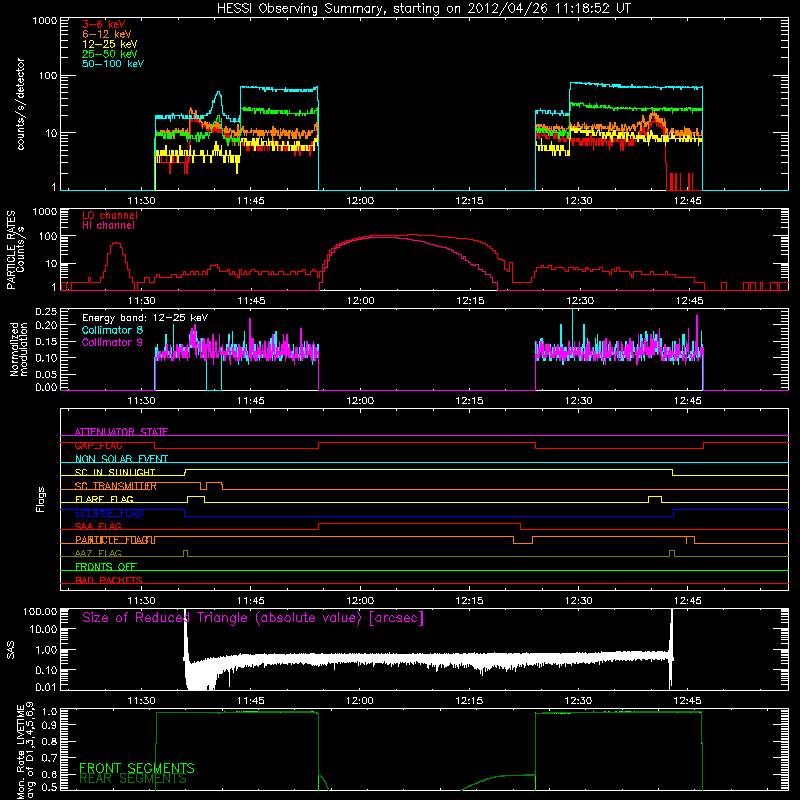
Task: Click the SAA_FLAG label
Action: (98, 527)
